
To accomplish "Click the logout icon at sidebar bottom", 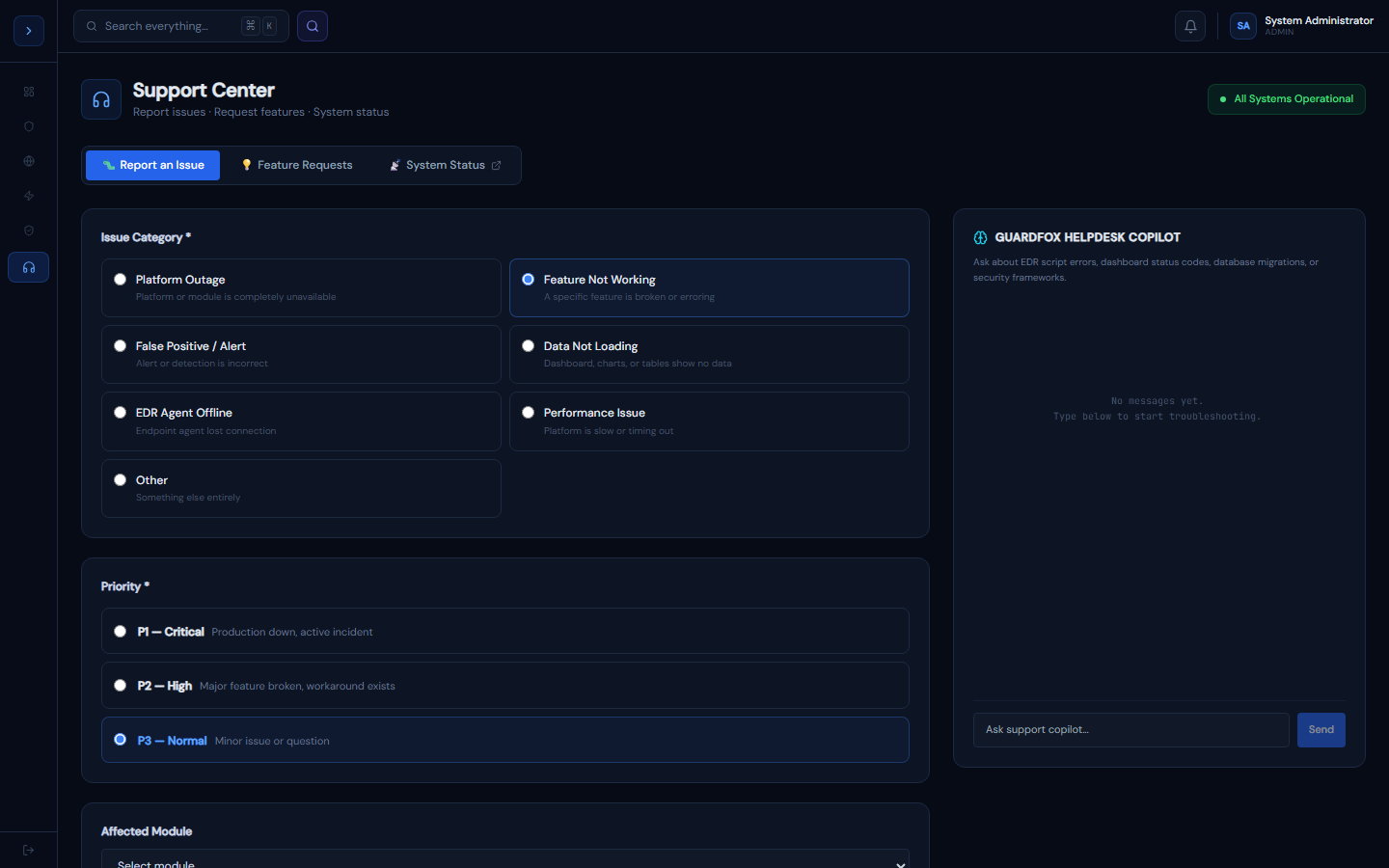I will [29, 850].
